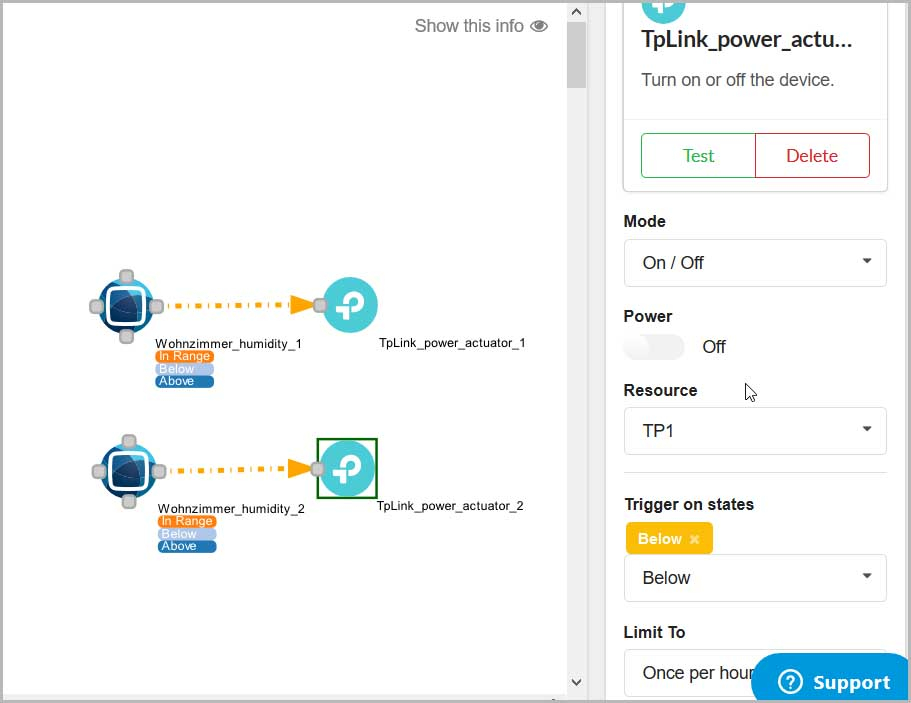Image resolution: width=911 pixels, height=703 pixels.
Task: Open the Mode dropdown showing On / Off
Action: coord(755,263)
